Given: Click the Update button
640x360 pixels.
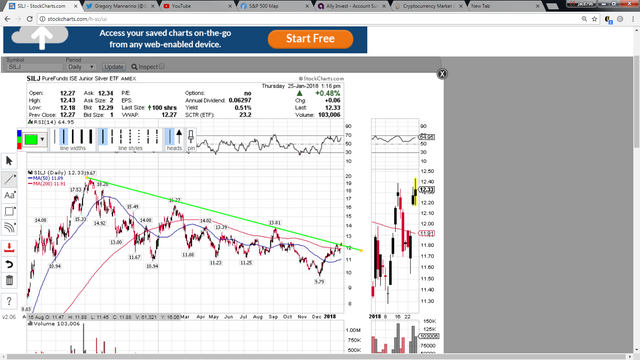Looking at the screenshot, I should click(113, 67).
